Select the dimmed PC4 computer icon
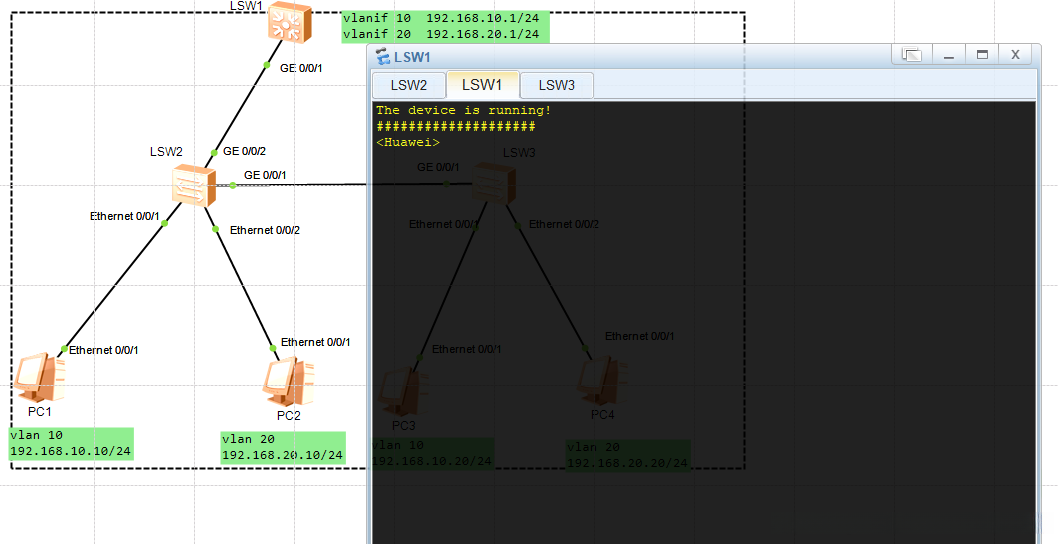This screenshot has height=544, width=1058. coord(602,381)
